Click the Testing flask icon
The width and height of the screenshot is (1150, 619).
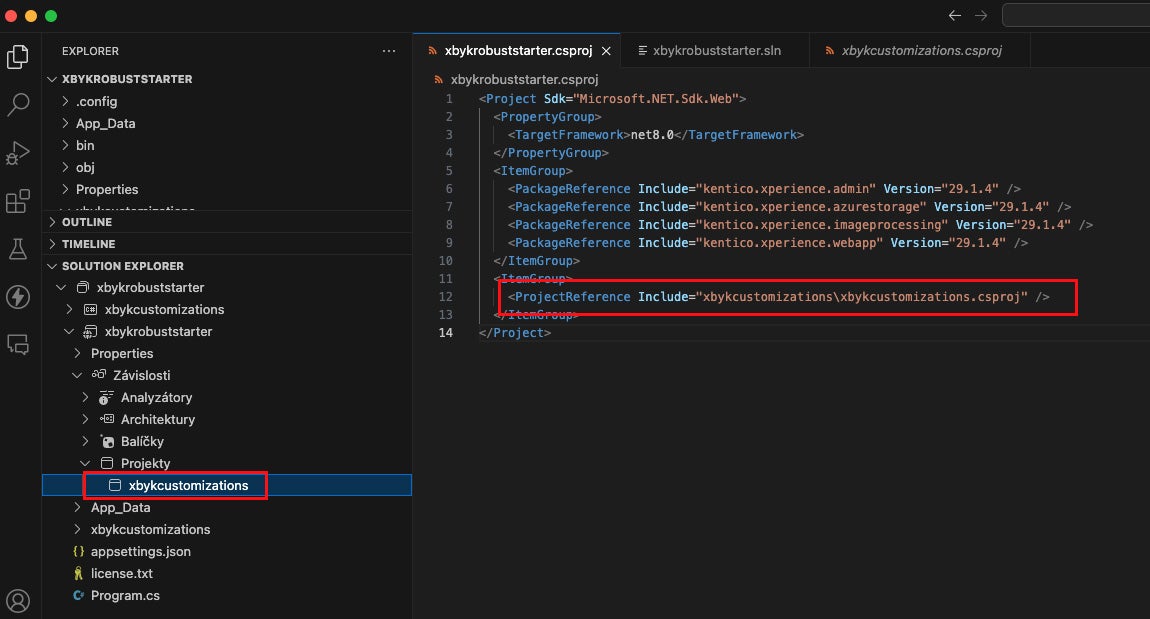coord(18,249)
